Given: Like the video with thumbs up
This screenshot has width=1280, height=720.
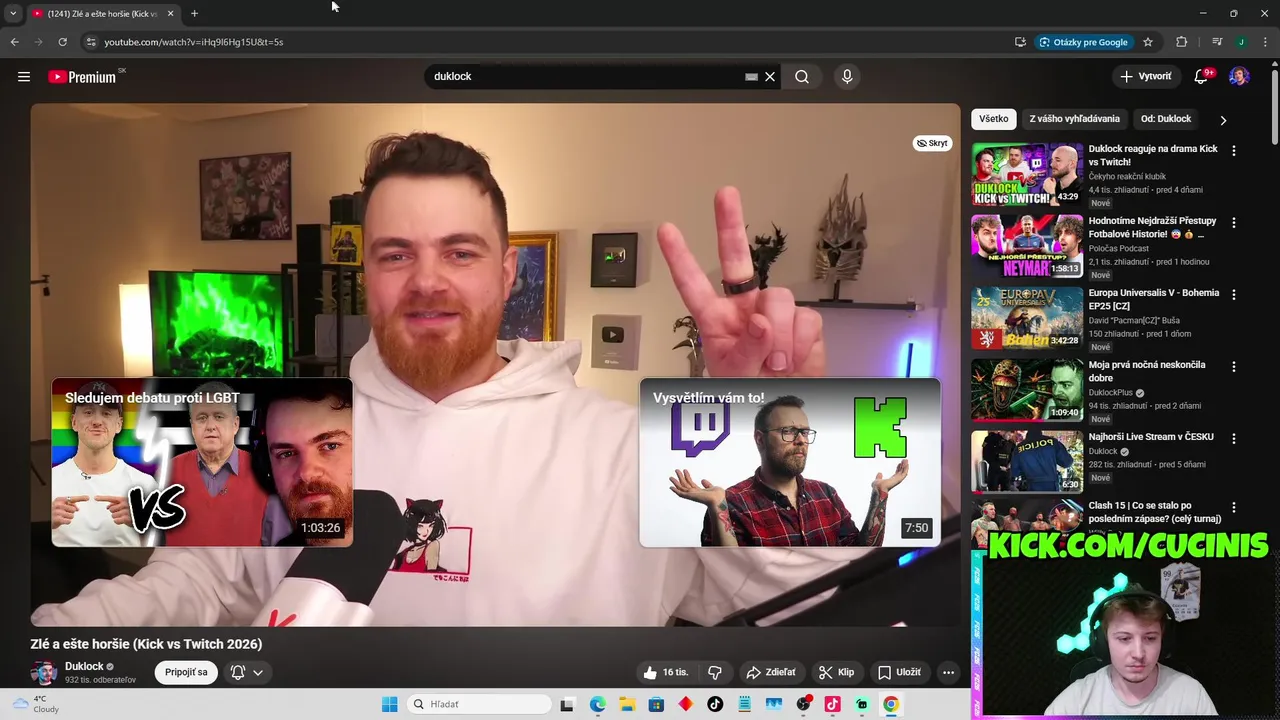Looking at the screenshot, I should 666,672.
